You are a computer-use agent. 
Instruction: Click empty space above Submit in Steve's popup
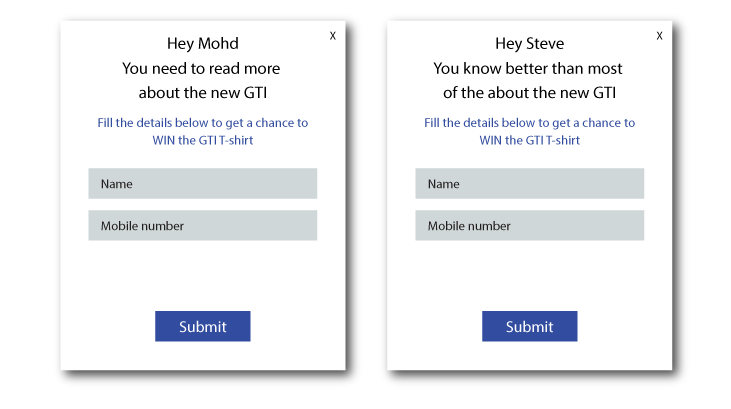tap(529, 275)
